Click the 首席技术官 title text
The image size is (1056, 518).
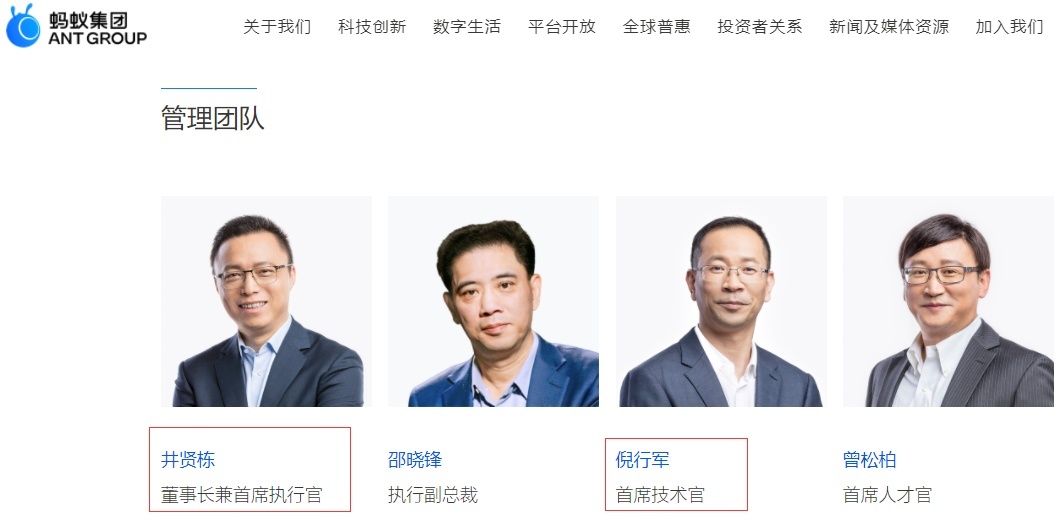point(660,495)
